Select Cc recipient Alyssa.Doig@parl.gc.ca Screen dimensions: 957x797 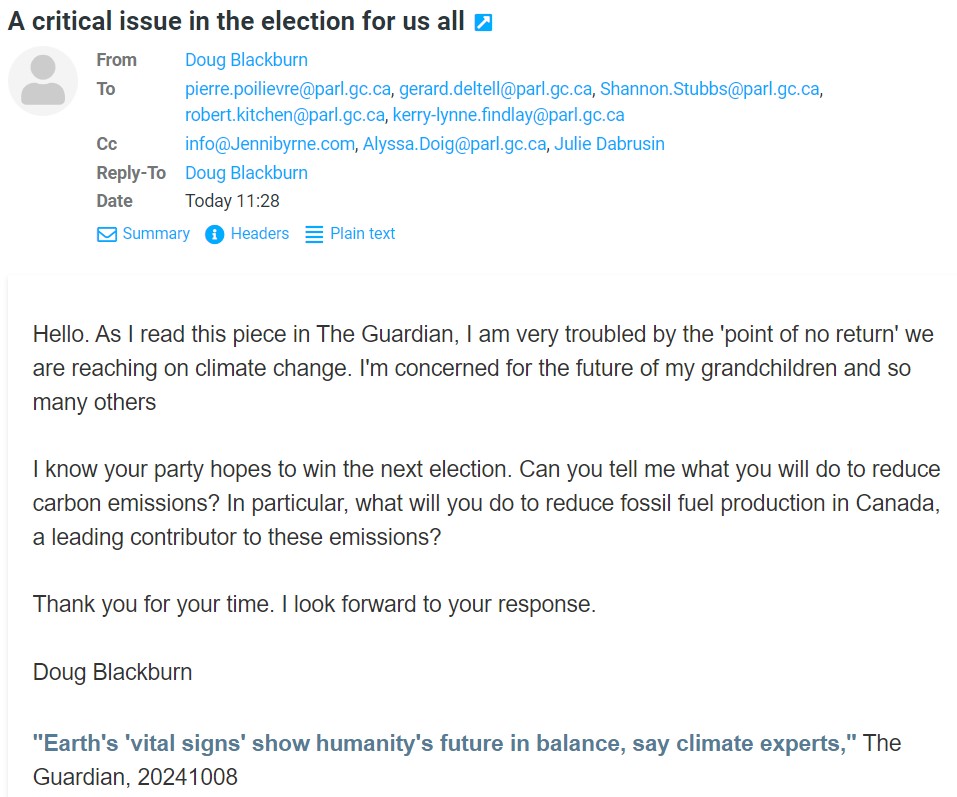click(x=454, y=144)
